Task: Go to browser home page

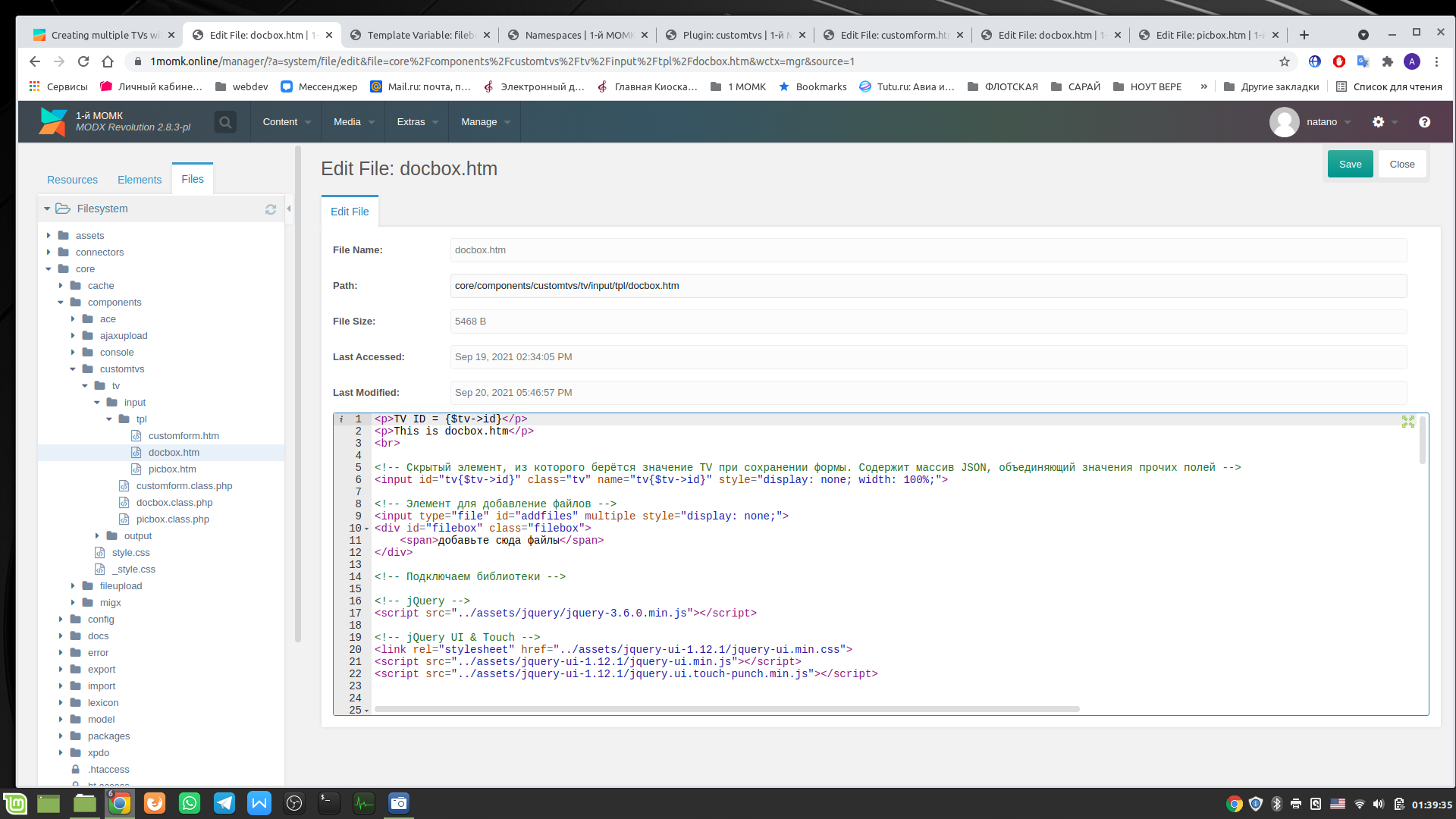Action: point(108,61)
